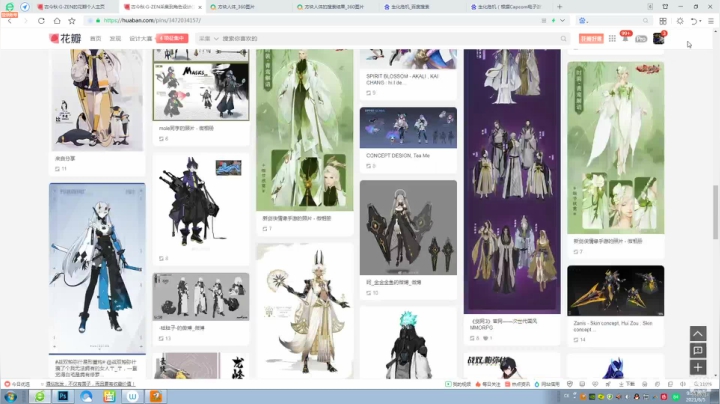
Task: Switch to the 生化危机 Capcom tab
Action: [x=507, y=7]
